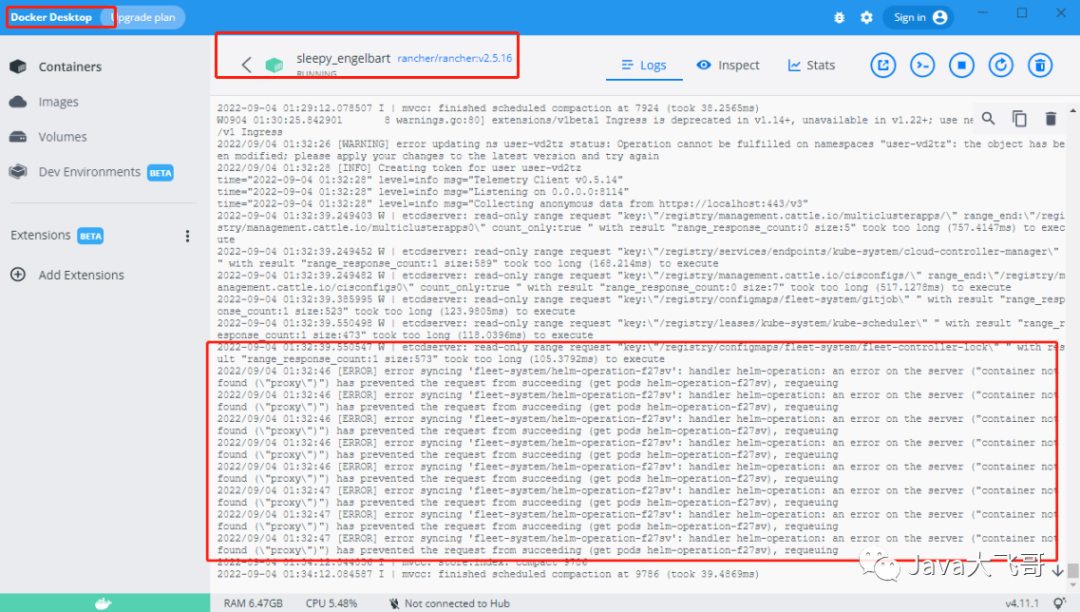Open container in browser icon

(x=883, y=65)
